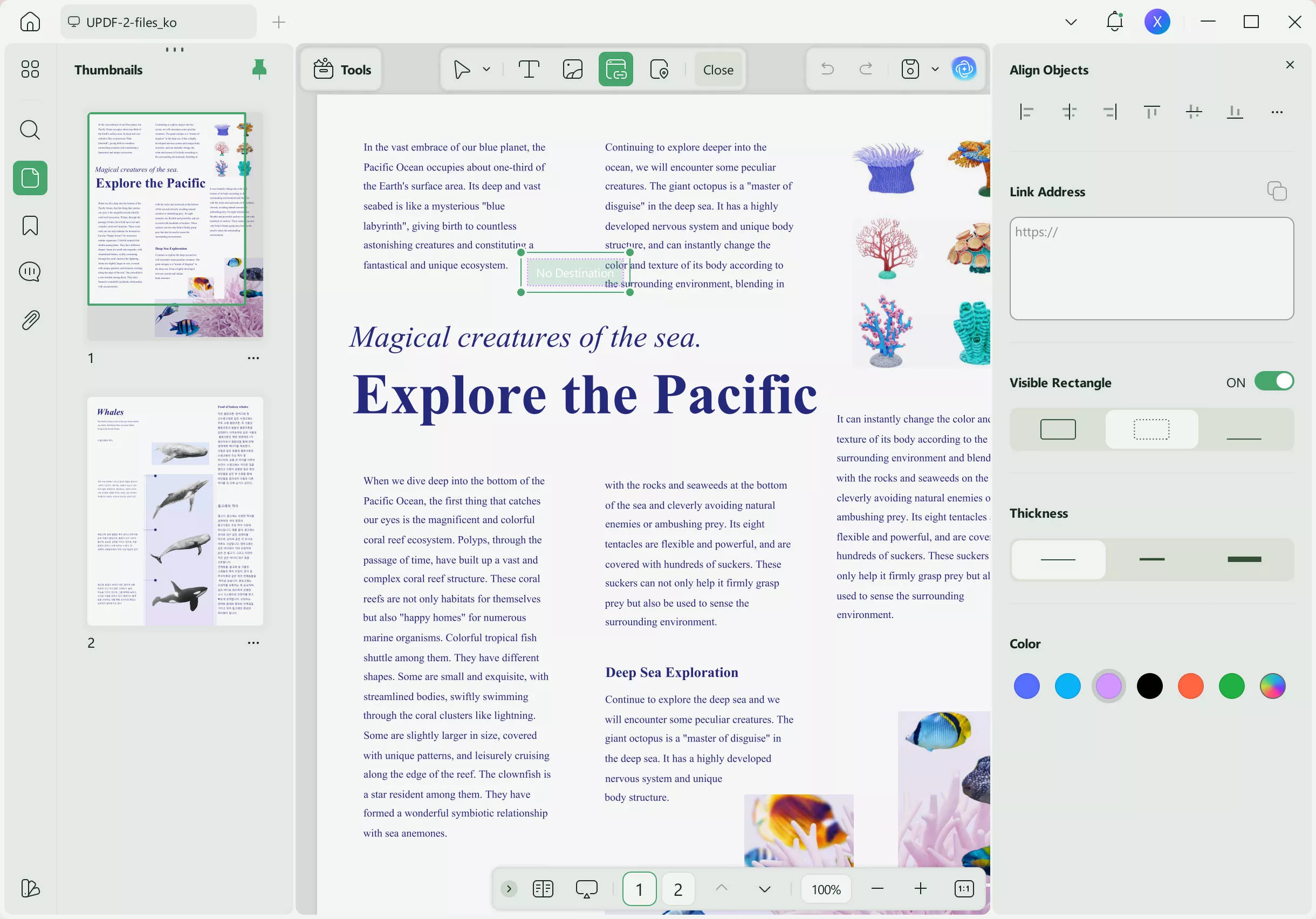The image size is (1316, 919).
Task: Select the thickest line thickness option
Action: tap(1244, 559)
